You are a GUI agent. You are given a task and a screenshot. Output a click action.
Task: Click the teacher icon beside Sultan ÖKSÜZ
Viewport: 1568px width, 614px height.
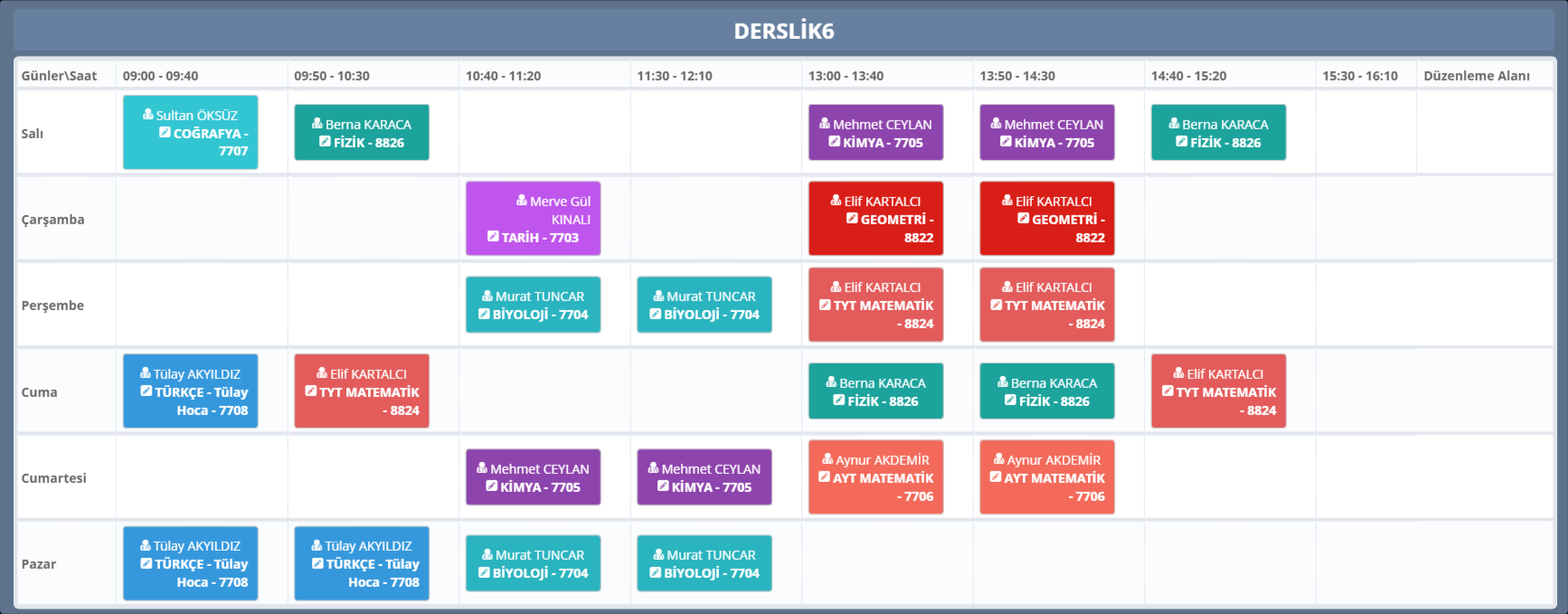(148, 115)
